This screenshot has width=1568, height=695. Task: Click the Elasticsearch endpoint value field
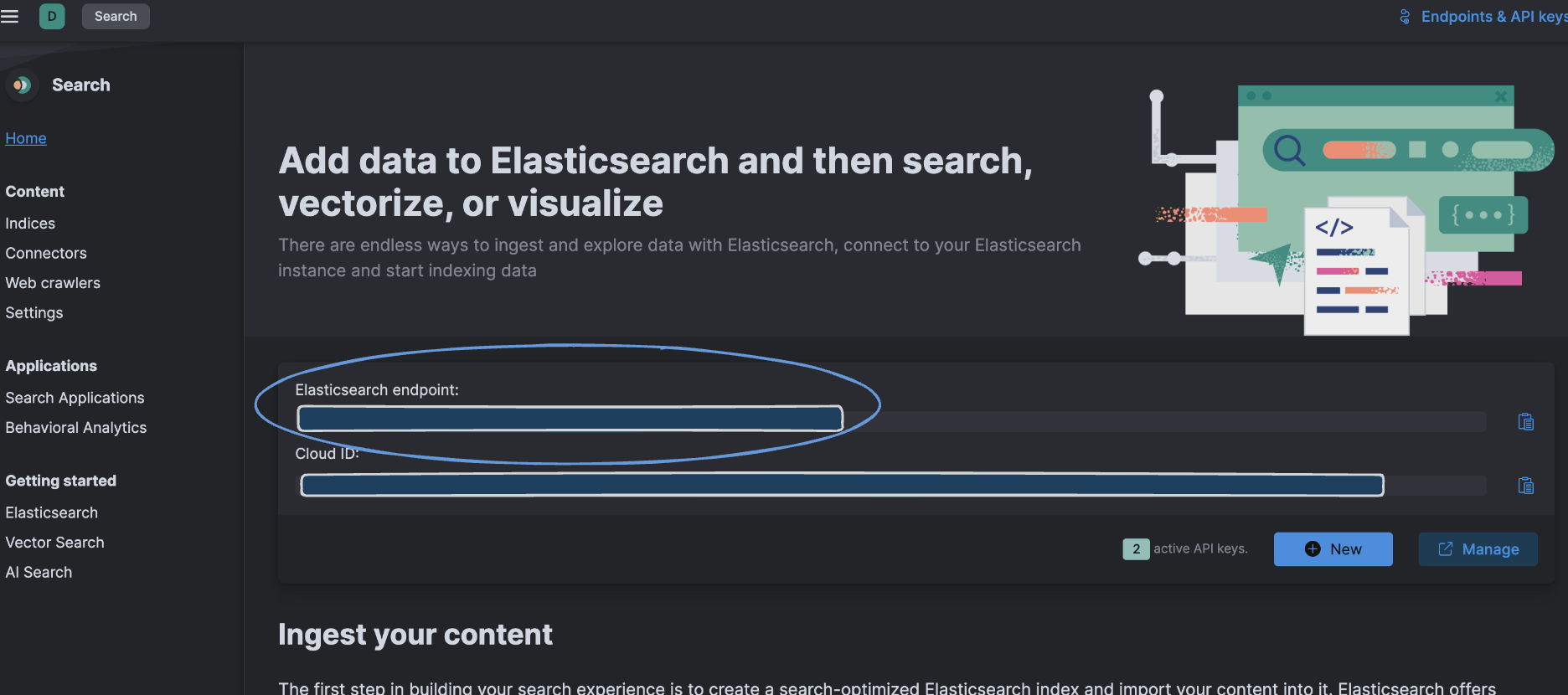coord(570,419)
